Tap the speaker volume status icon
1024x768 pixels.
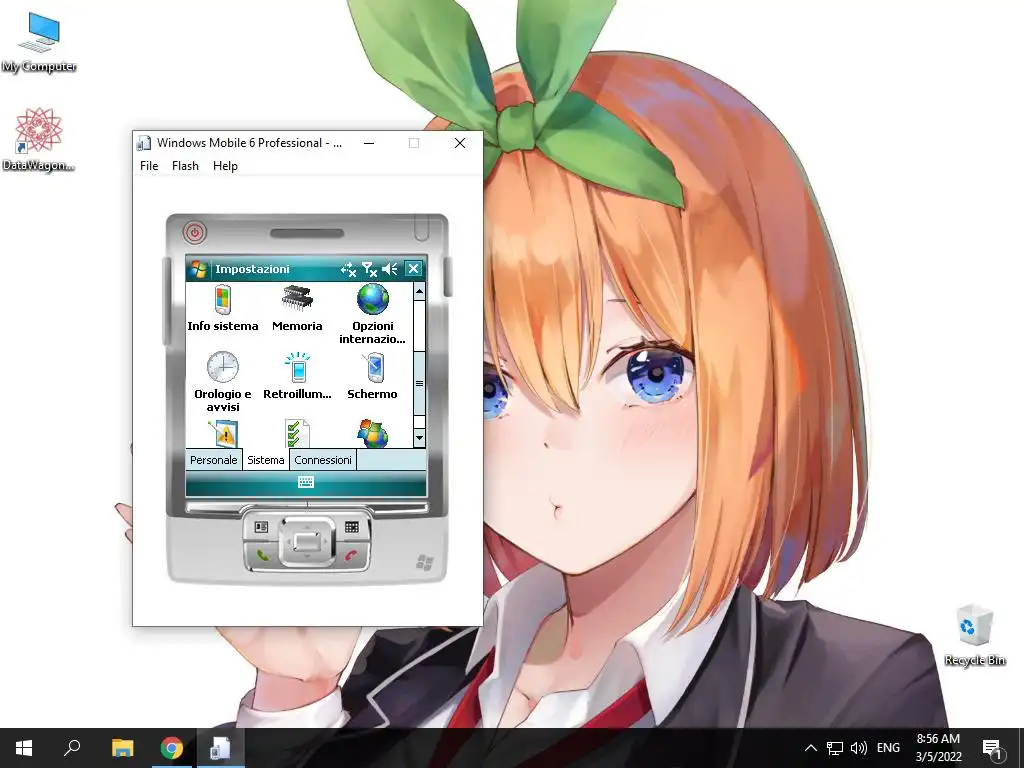pyautogui.click(x=391, y=269)
